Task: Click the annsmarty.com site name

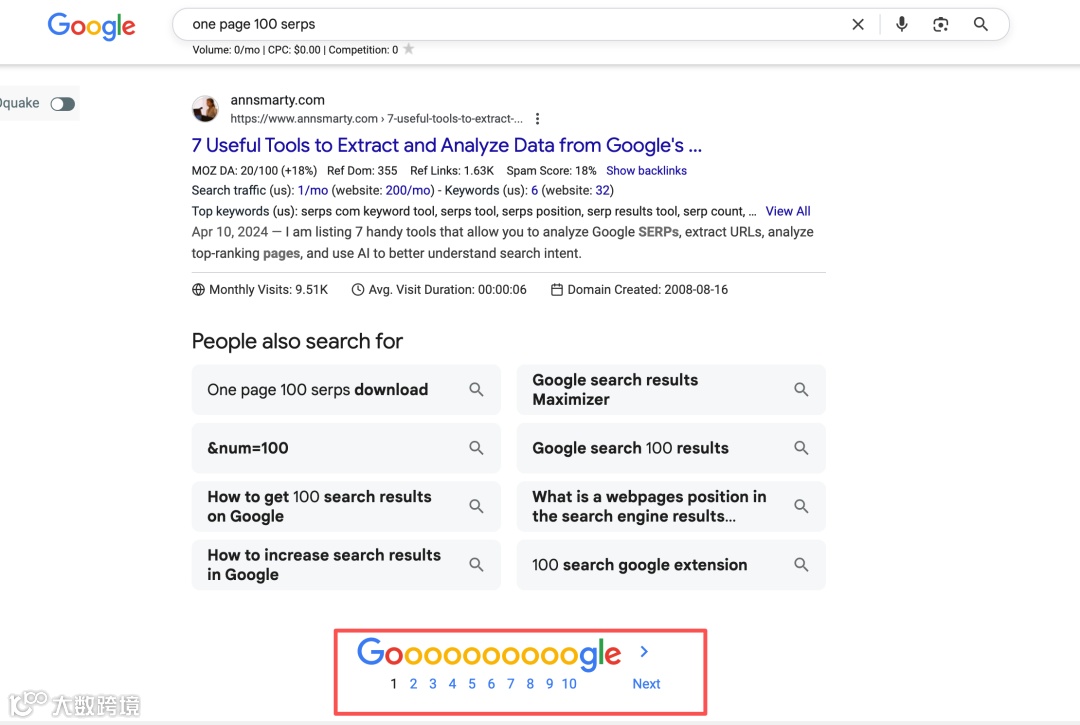Action: pyautogui.click(x=278, y=101)
